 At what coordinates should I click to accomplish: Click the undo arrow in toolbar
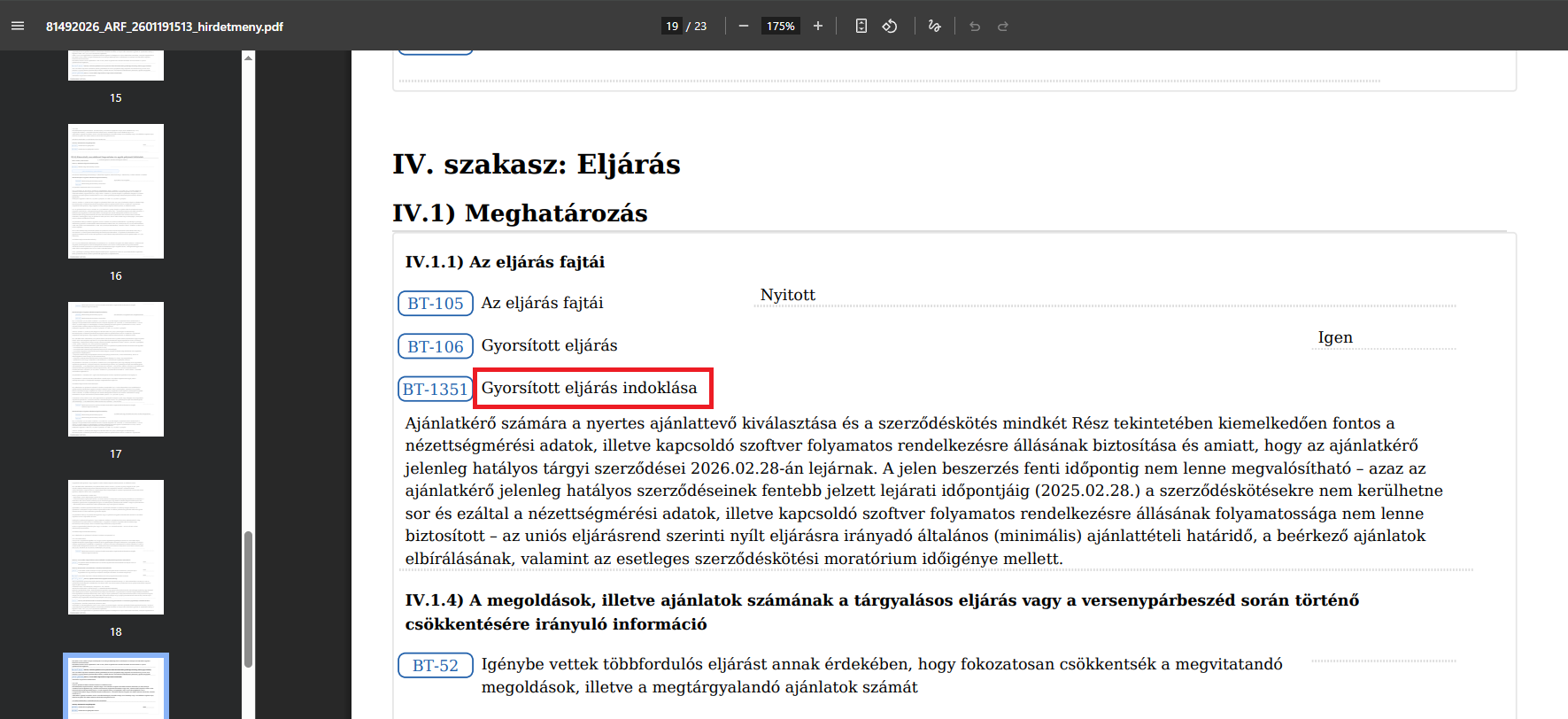pyautogui.click(x=975, y=27)
